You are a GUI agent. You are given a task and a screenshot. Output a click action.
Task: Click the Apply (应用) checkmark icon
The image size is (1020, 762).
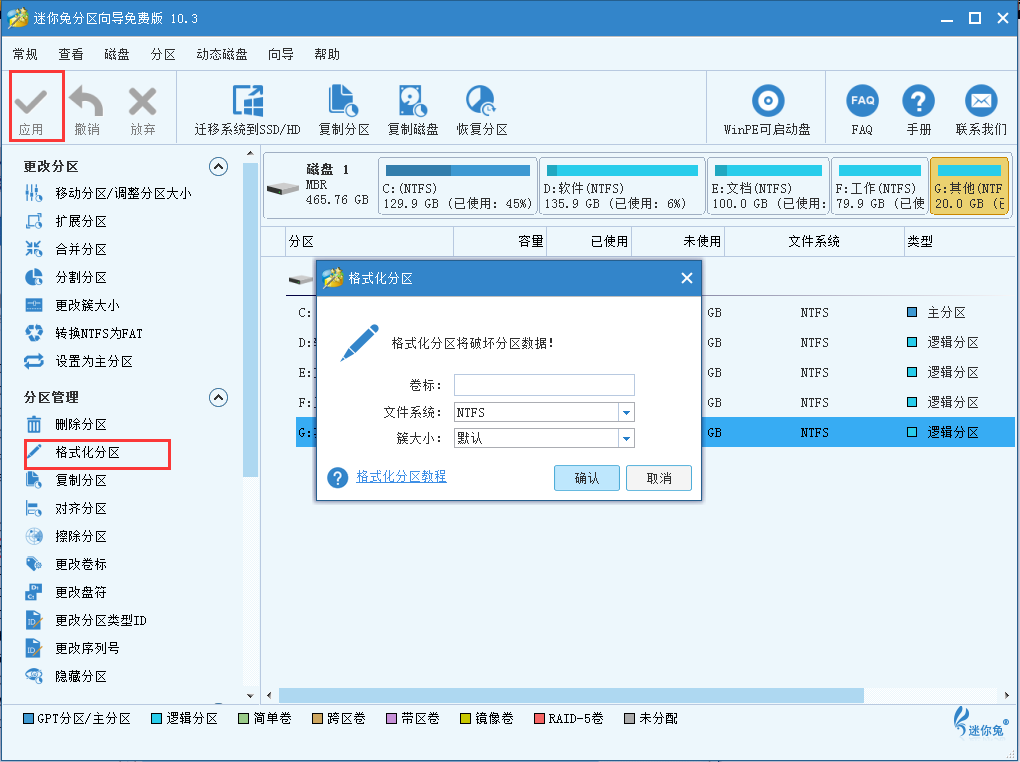pyautogui.click(x=31, y=102)
